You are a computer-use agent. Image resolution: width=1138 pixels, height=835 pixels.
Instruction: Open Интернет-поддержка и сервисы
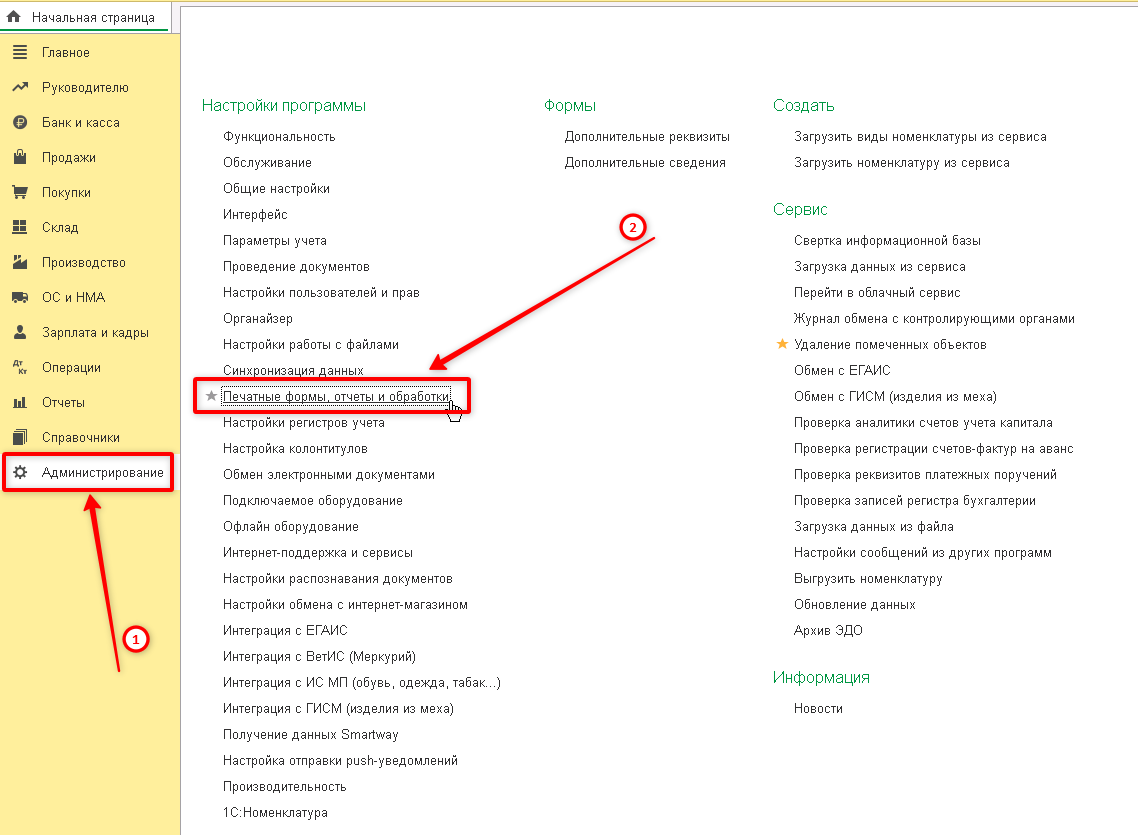[x=318, y=553]
